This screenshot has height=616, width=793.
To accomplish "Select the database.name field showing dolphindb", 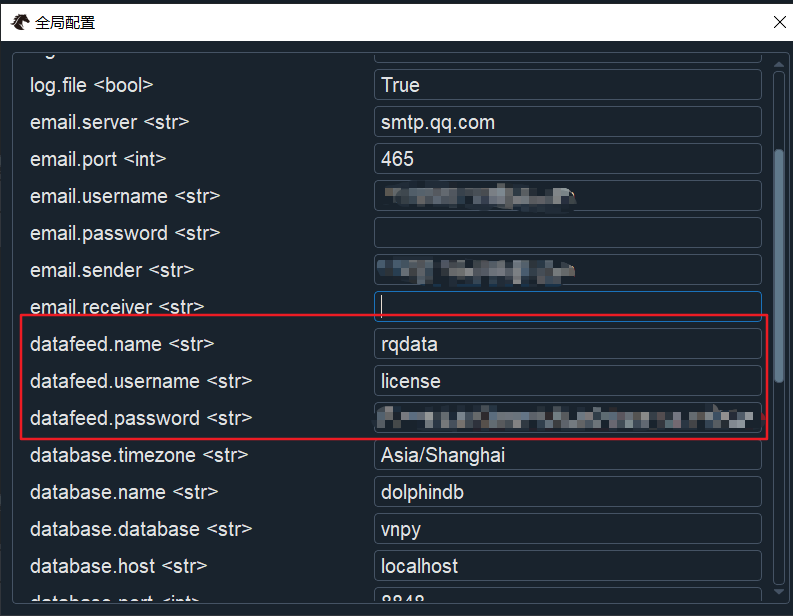I will click(567, 492).
